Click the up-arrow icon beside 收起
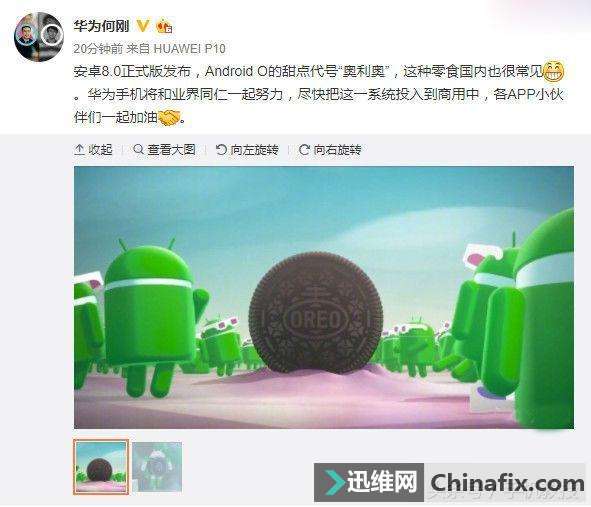 pos(79,150)
